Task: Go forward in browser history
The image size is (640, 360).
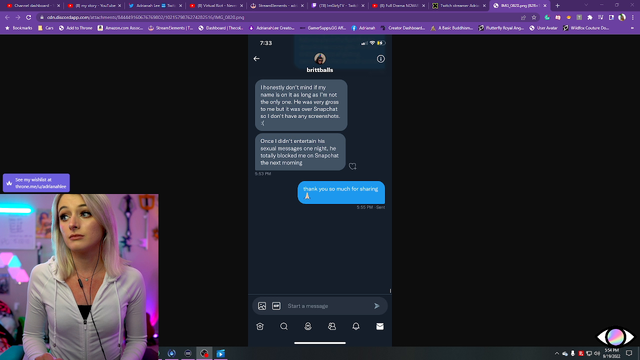Action: point(18,18)
